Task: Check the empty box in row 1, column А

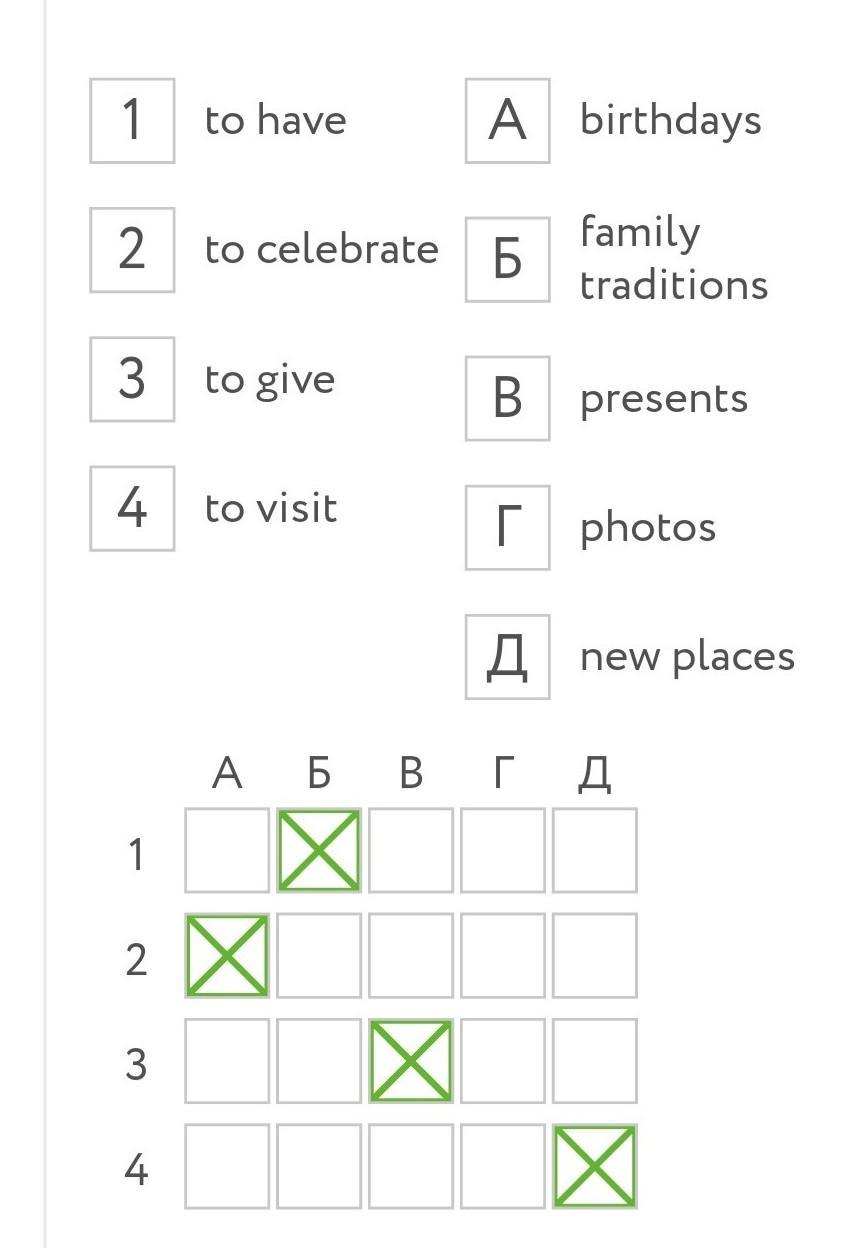Action: tap(227, 850)
